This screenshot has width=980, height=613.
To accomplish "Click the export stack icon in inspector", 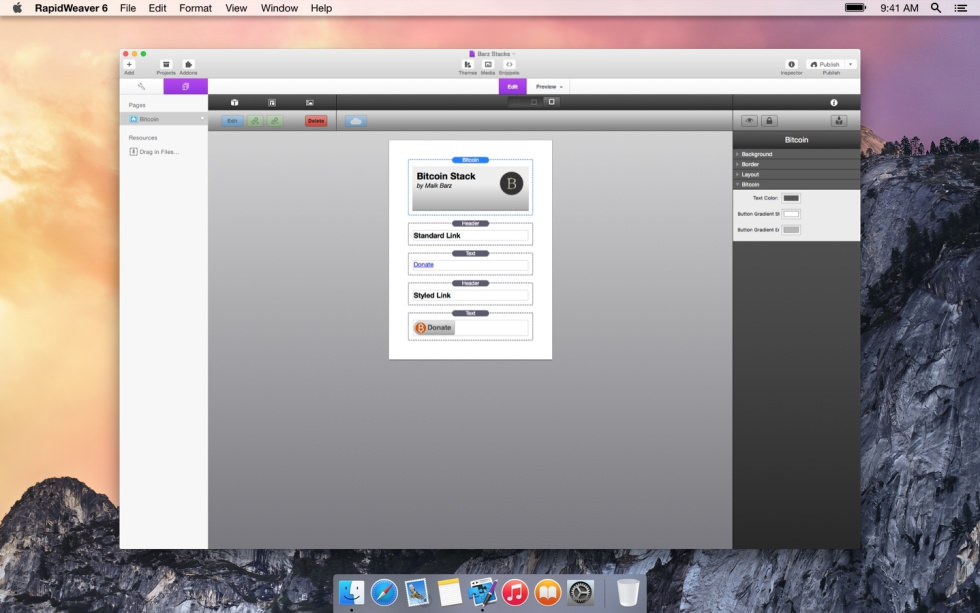I will (839, 121).
